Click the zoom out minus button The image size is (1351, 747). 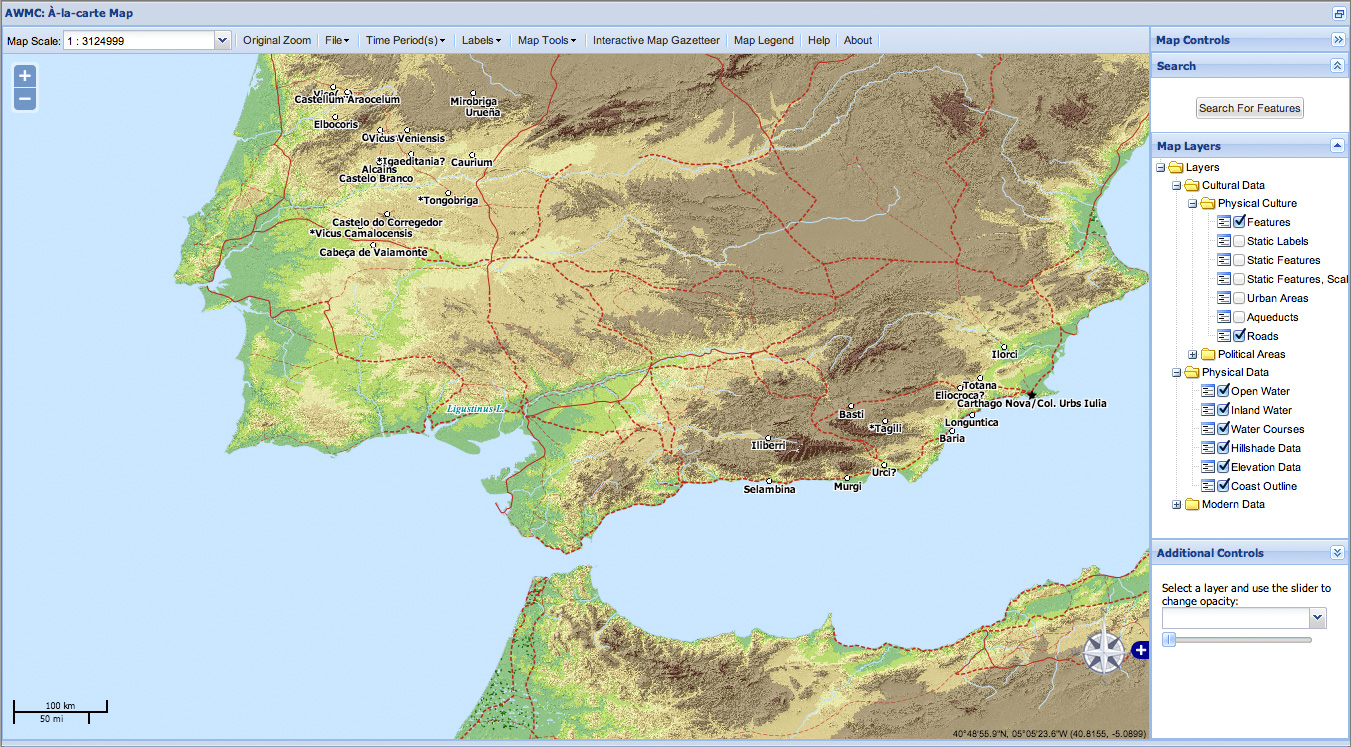point(25,99)
